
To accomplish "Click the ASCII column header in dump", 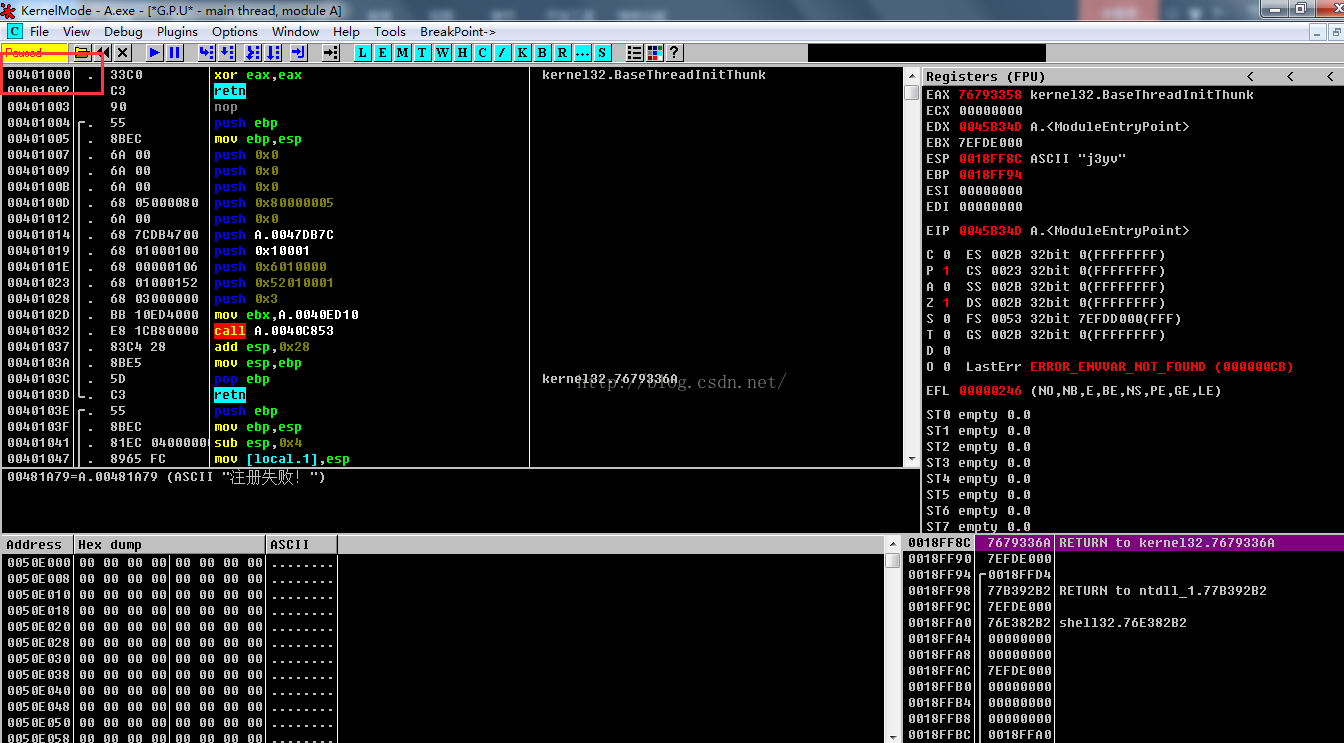I will (302, 544).
